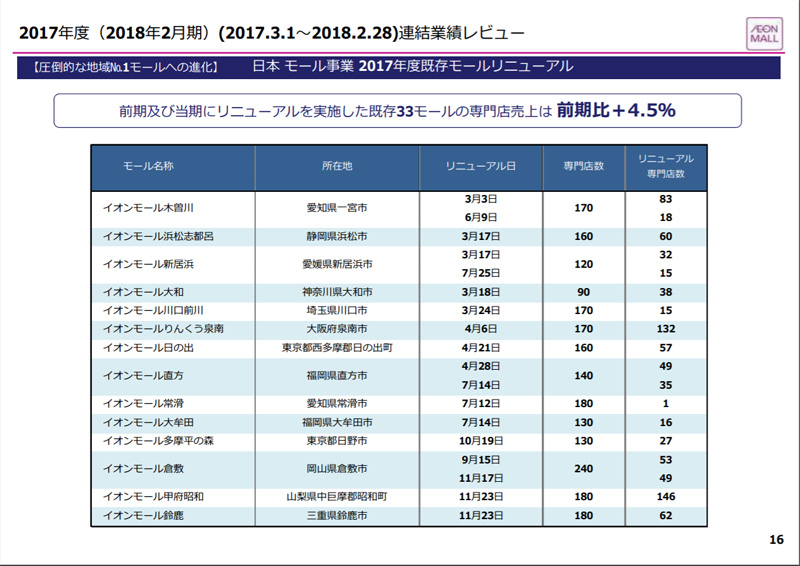Select the イオンモール直方 row name
The width and height of the screenshot is (800, 566).
[143, 375]
